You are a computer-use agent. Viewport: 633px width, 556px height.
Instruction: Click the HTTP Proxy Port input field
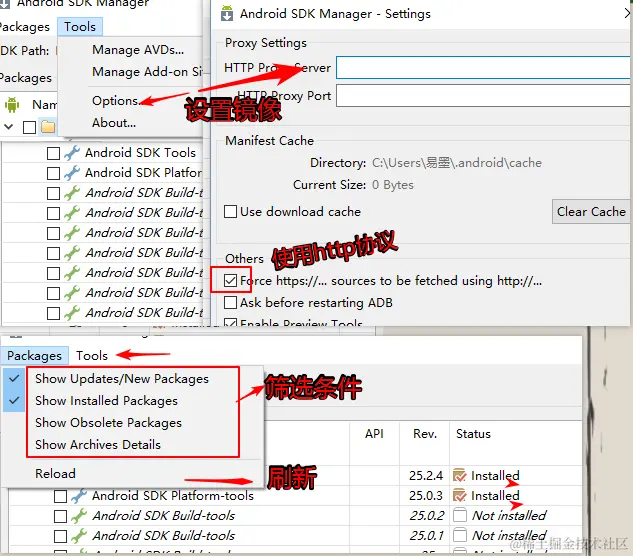point(483,96)
